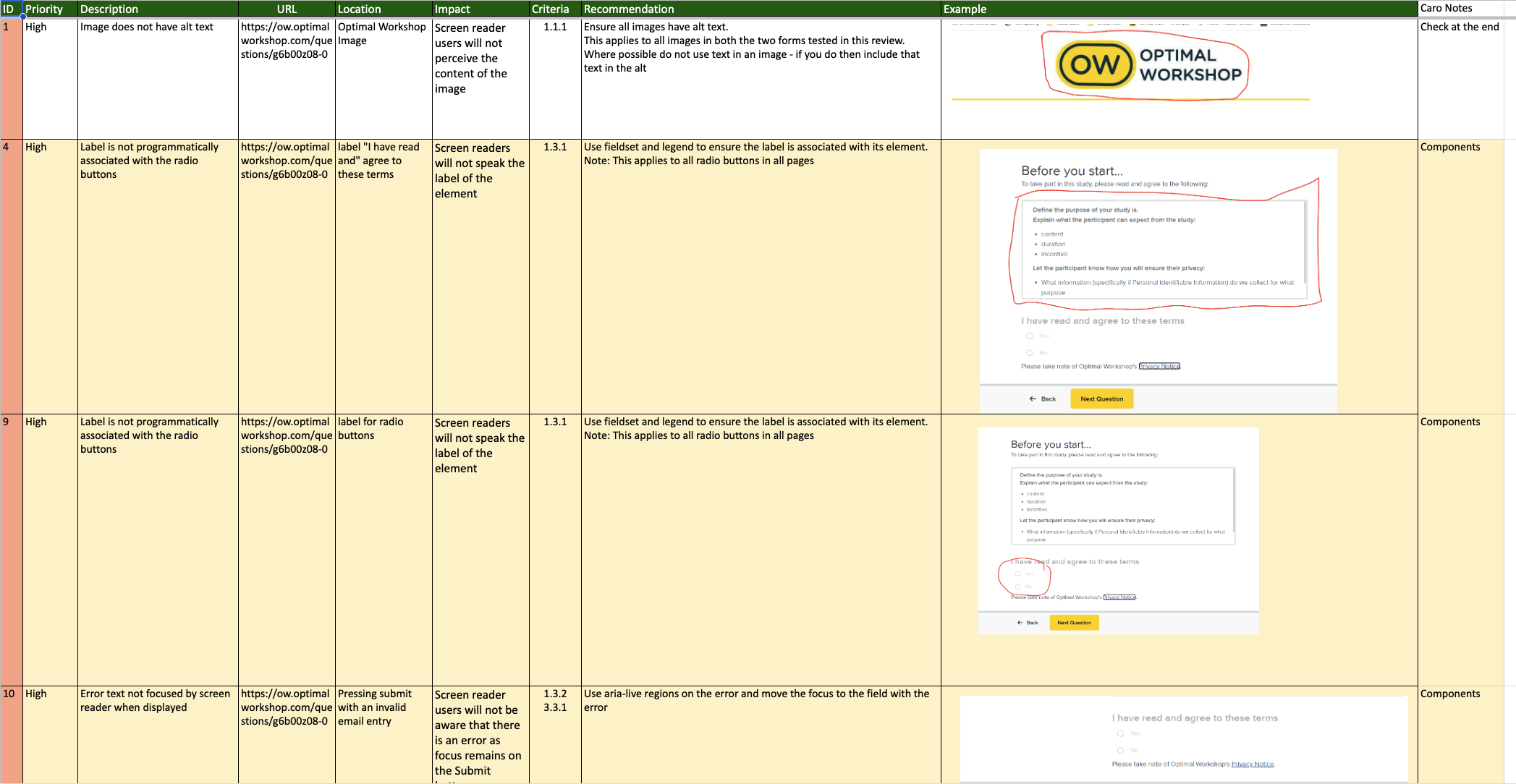Click the criteria cell 1.3.2 3.3.1
This screenshot has width=1516, height=784.
pyautogui.click(x=555, y=735)
